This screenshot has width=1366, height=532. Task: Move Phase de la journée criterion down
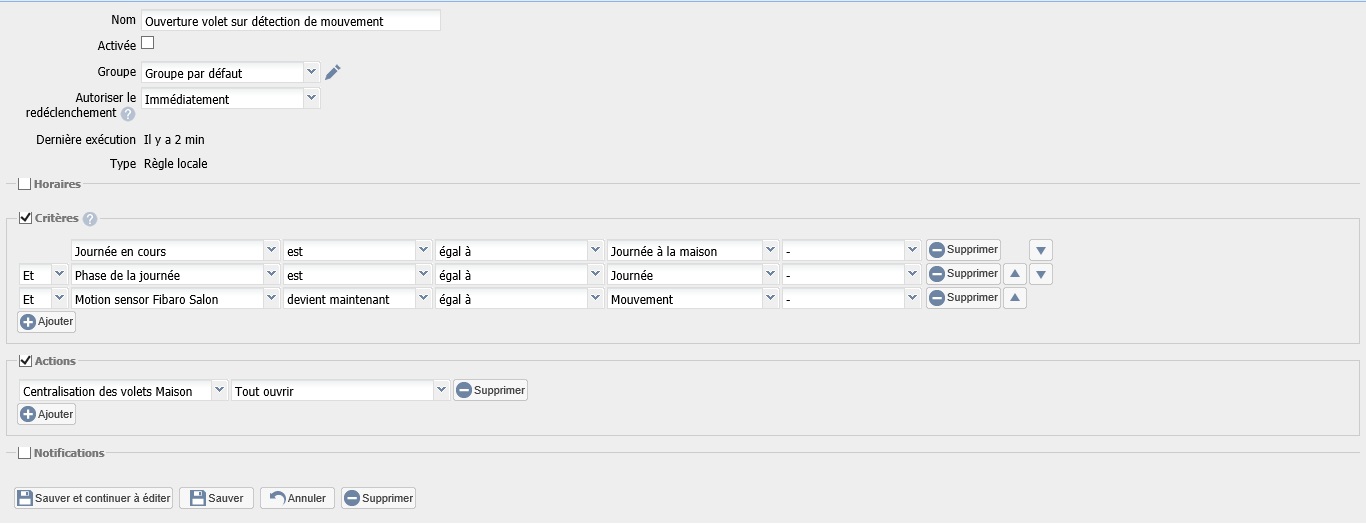[x=1041, y=274]
